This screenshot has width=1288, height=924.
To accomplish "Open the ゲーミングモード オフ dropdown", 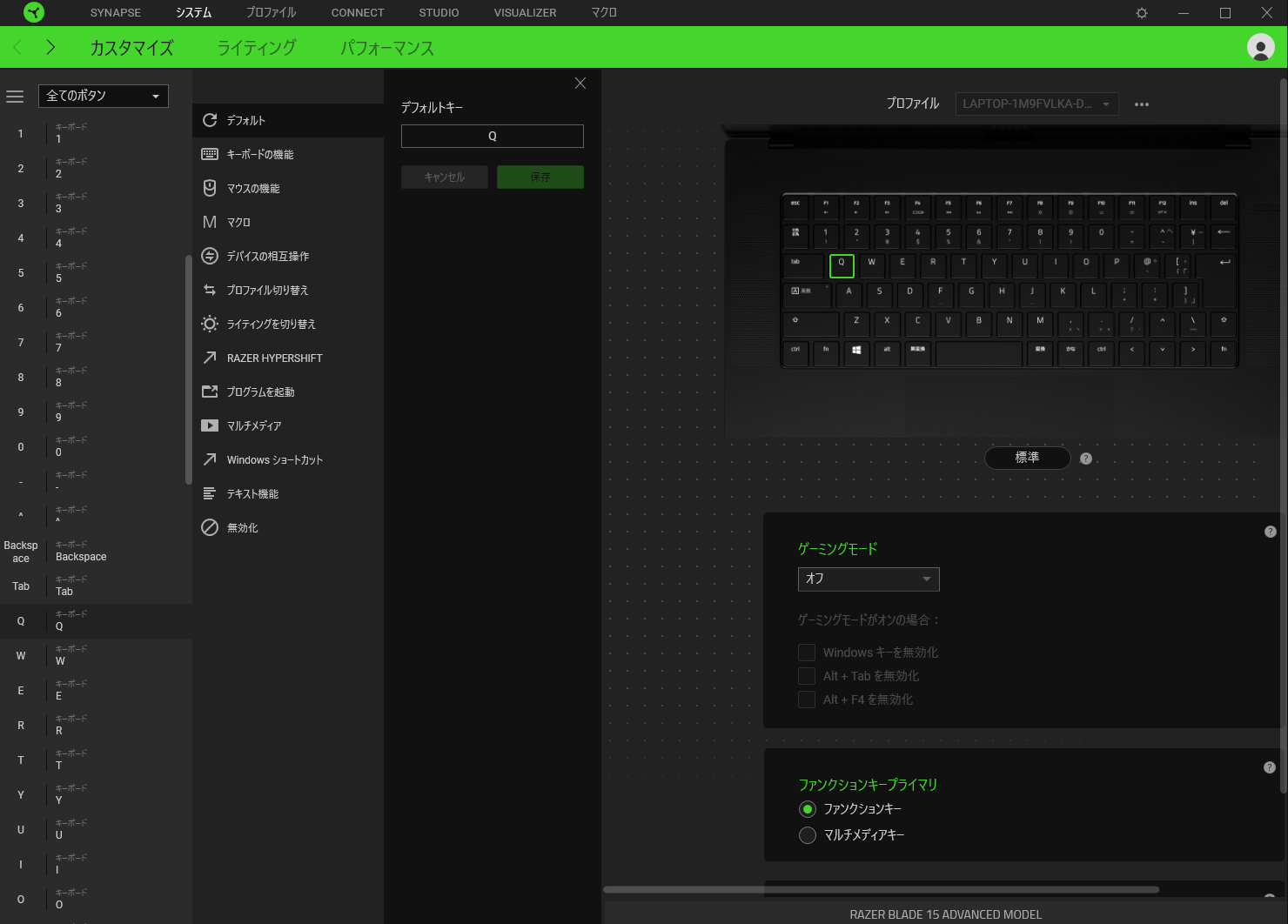I will (x=868, y=579).
